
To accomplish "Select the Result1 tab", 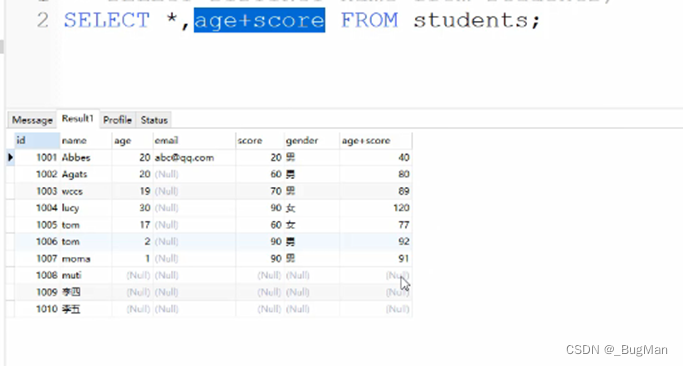I will (x=78, y=119).
